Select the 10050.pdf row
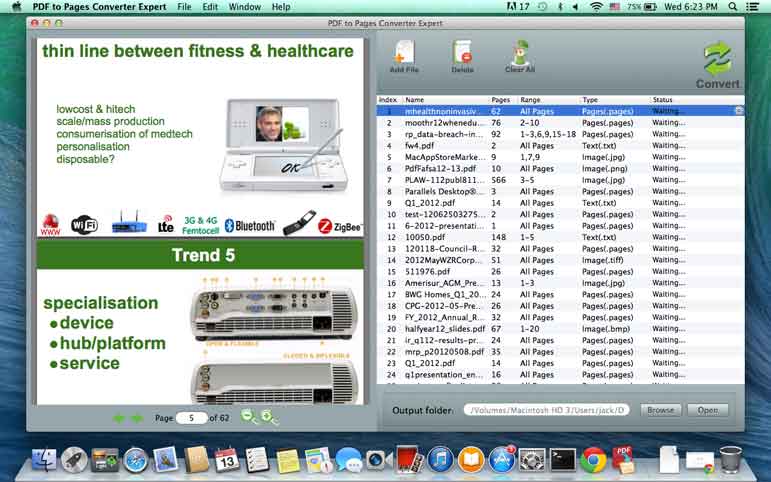The height and width of the screenshot is (482, 771). (561, 237)
